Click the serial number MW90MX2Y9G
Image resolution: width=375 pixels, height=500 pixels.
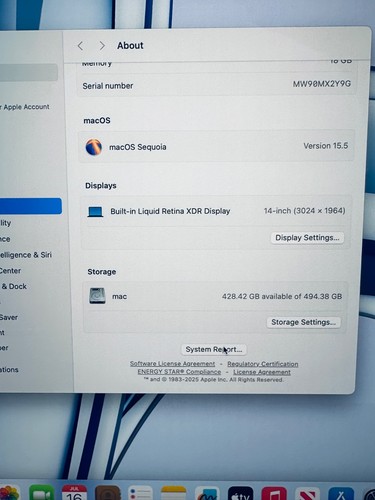[322, 84]
